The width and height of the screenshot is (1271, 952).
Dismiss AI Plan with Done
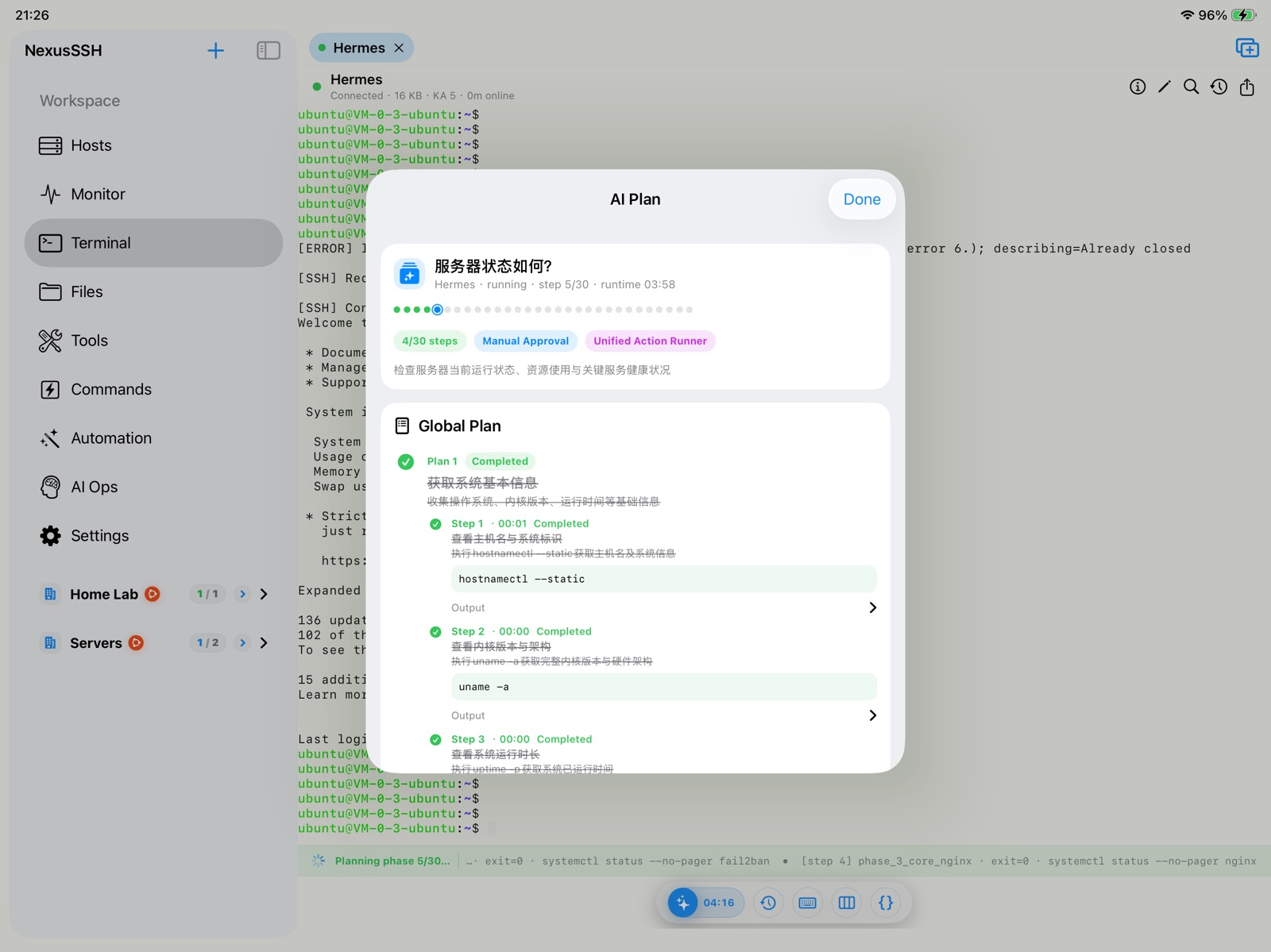click(862, 199)
